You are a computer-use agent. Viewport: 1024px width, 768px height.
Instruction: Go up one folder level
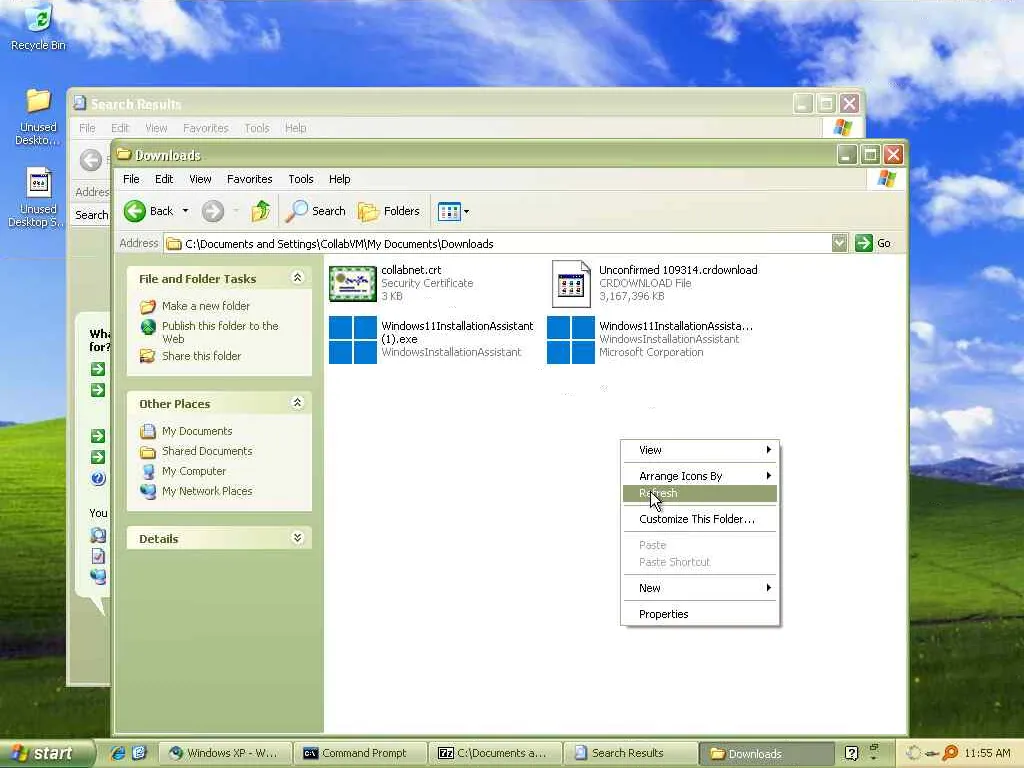pos(261,211)
